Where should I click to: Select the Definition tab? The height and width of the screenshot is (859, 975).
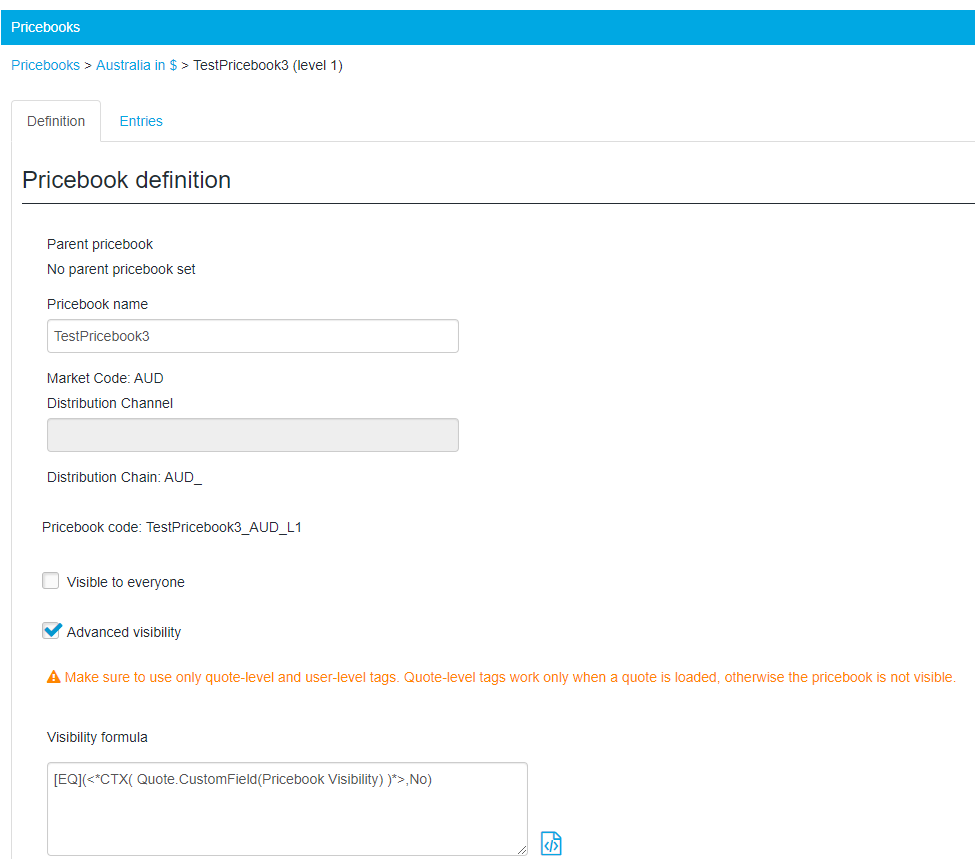[x=56, y=121]
